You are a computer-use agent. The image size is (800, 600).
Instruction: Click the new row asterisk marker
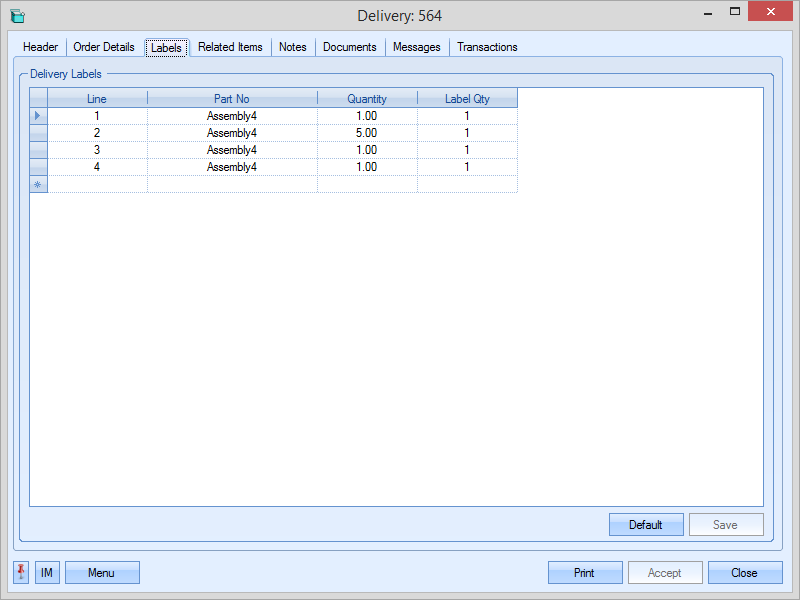pos(38,184)
